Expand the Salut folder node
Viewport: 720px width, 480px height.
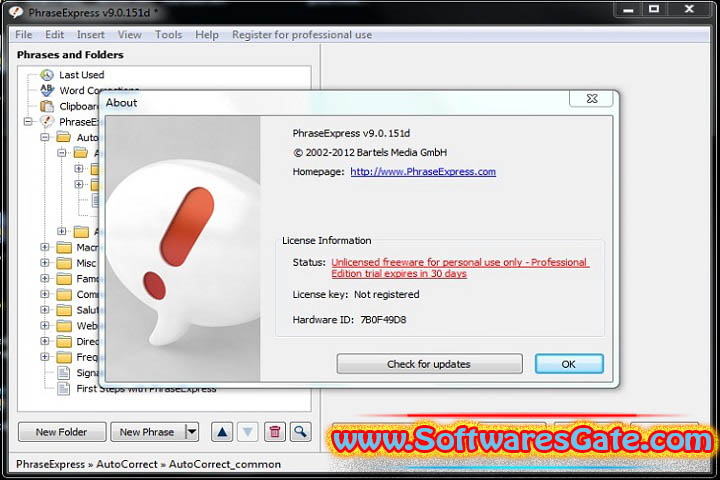coord(45,310)
